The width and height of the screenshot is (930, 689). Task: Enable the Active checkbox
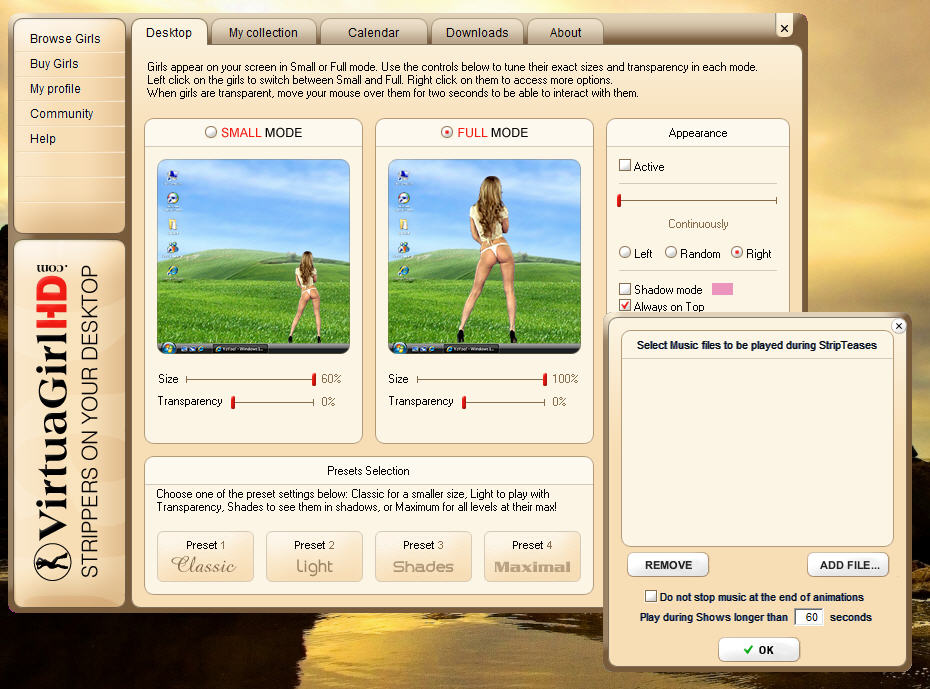pyautogui.click(x=625, y=166)
